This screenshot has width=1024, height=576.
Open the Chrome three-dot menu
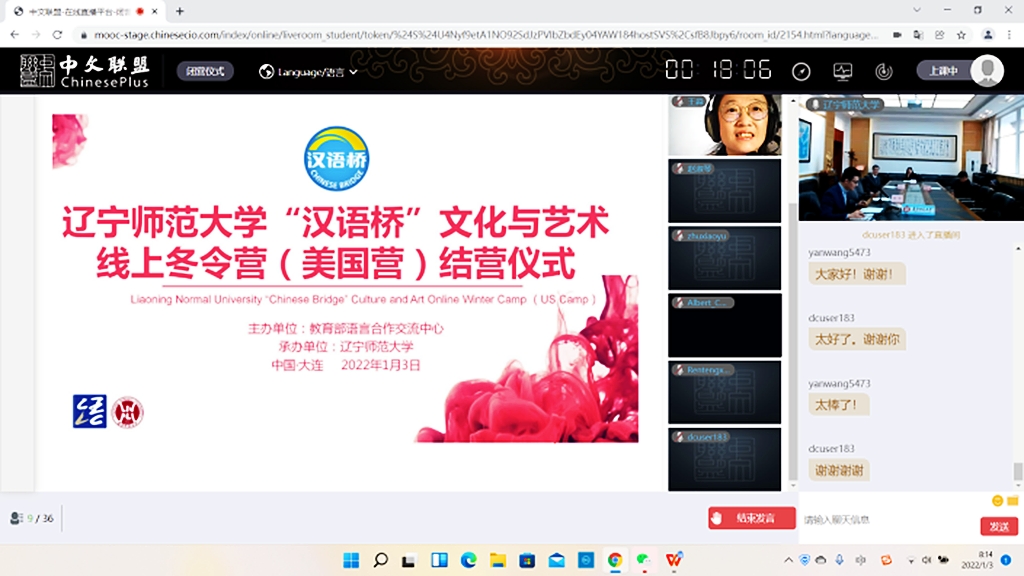(1010, 35)
